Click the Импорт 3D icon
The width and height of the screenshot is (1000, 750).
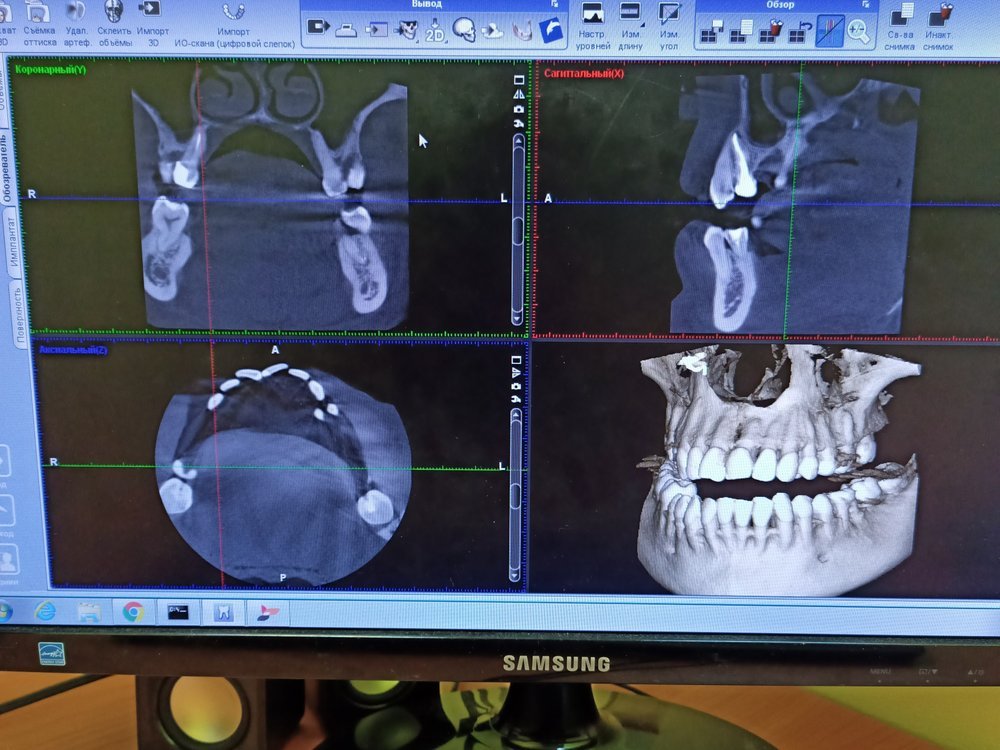click(152, 25)
